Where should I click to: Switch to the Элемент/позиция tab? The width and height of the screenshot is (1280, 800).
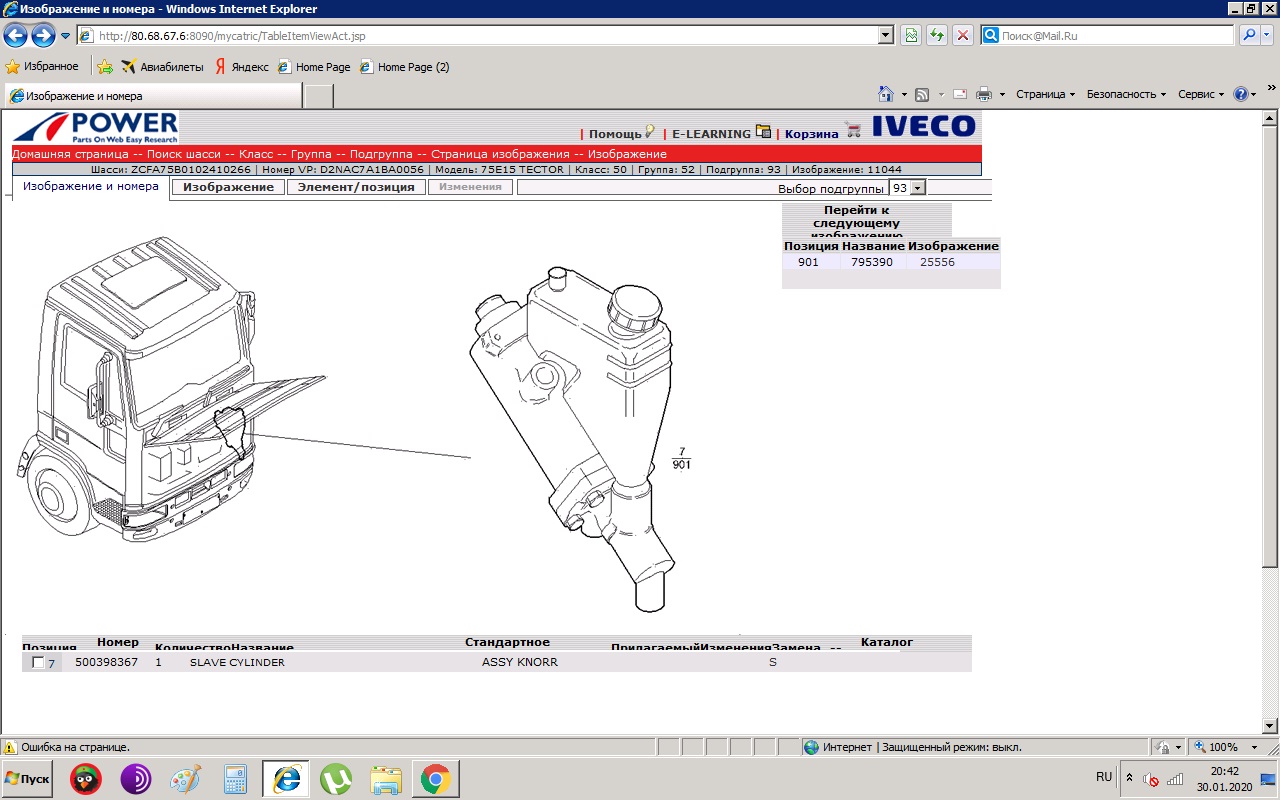coord(356,187)
